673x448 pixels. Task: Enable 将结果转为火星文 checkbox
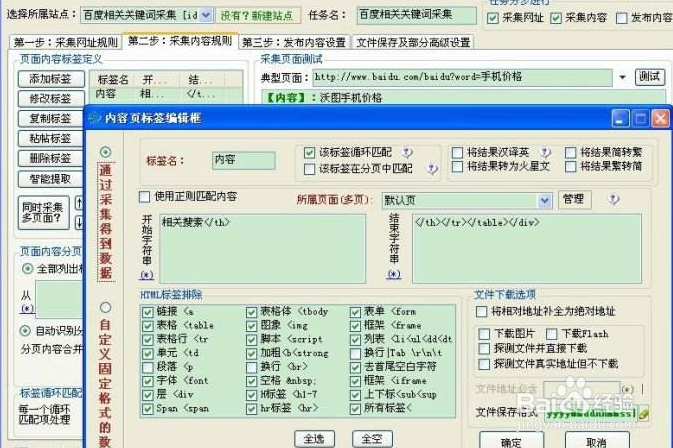click(458, 166)
